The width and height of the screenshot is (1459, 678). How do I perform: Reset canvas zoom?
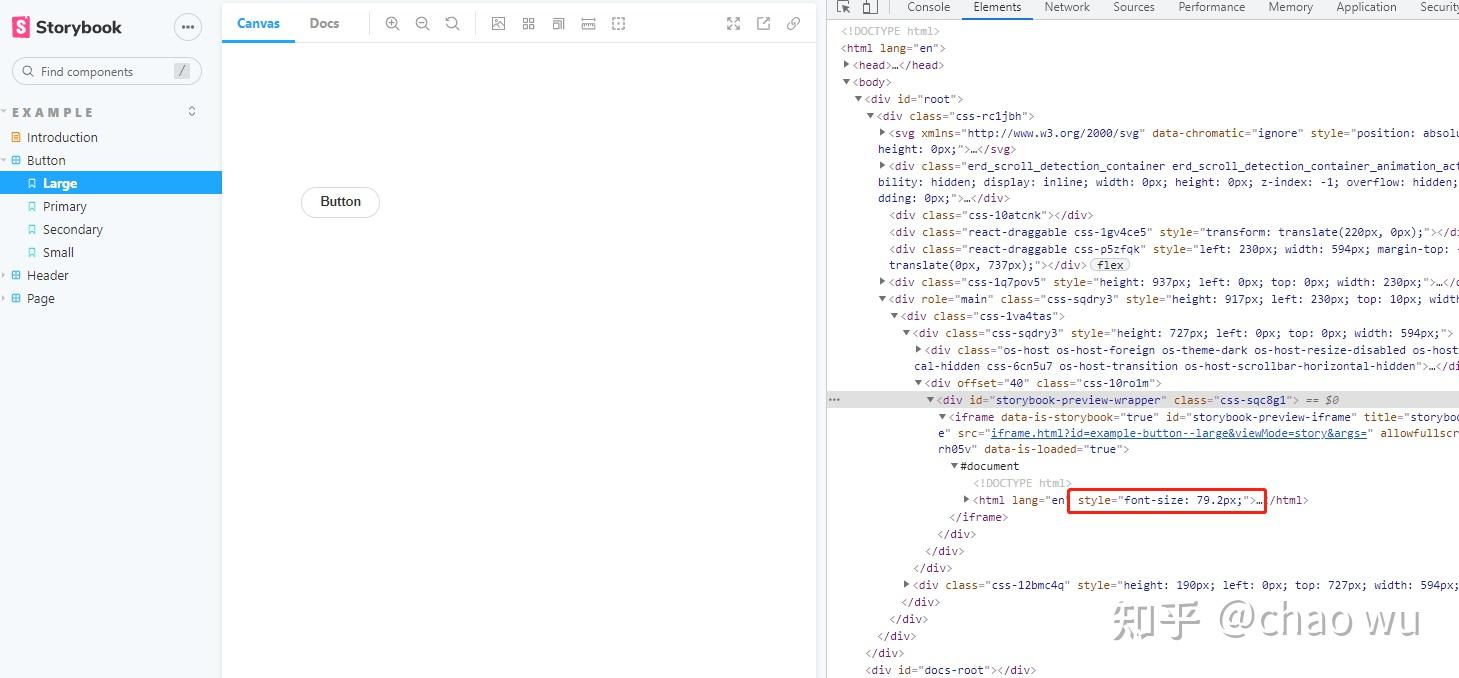tap(452, 23)
